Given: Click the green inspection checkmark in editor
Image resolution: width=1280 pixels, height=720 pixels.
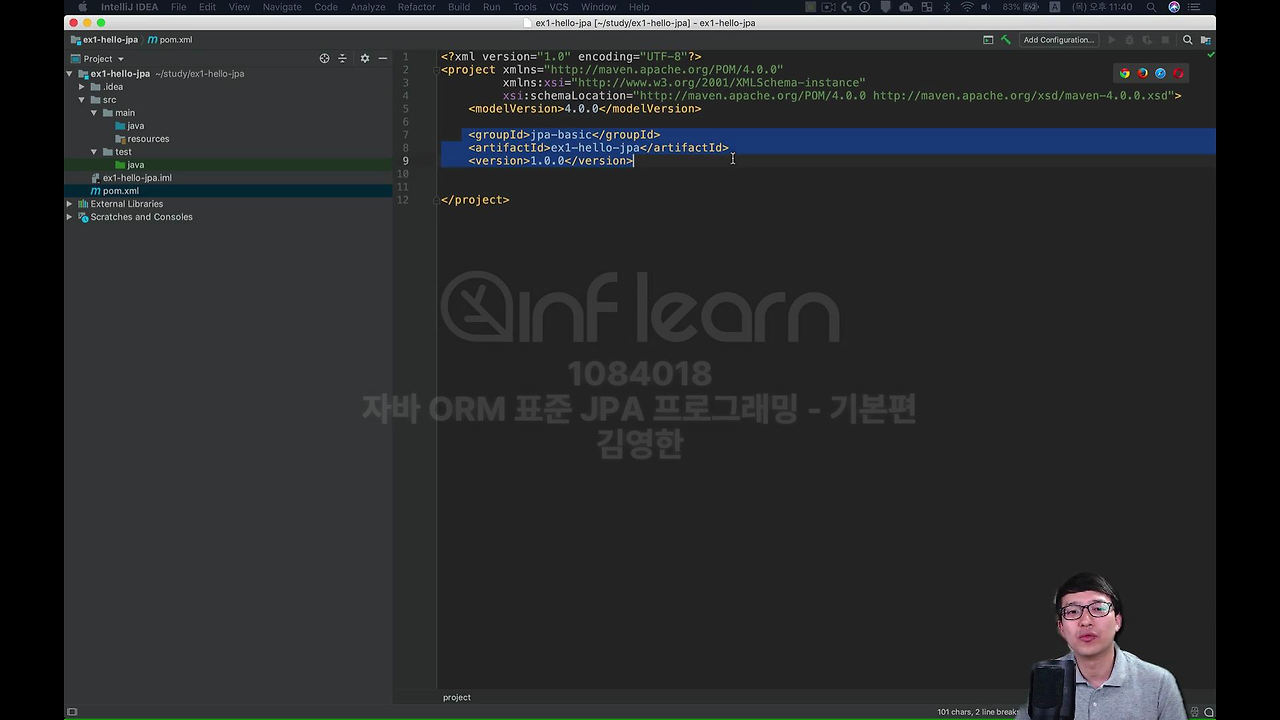Looking at the screenshot, I should point(1210,56).
